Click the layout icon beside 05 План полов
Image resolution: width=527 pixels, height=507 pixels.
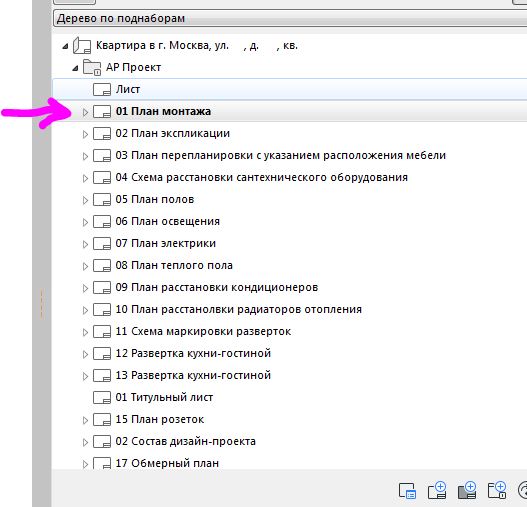tap(102, 200)
